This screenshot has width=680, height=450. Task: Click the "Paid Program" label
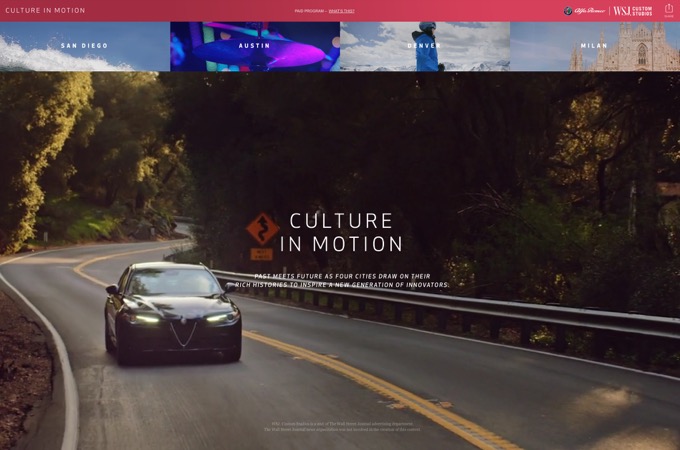click(x=310, y=11)
